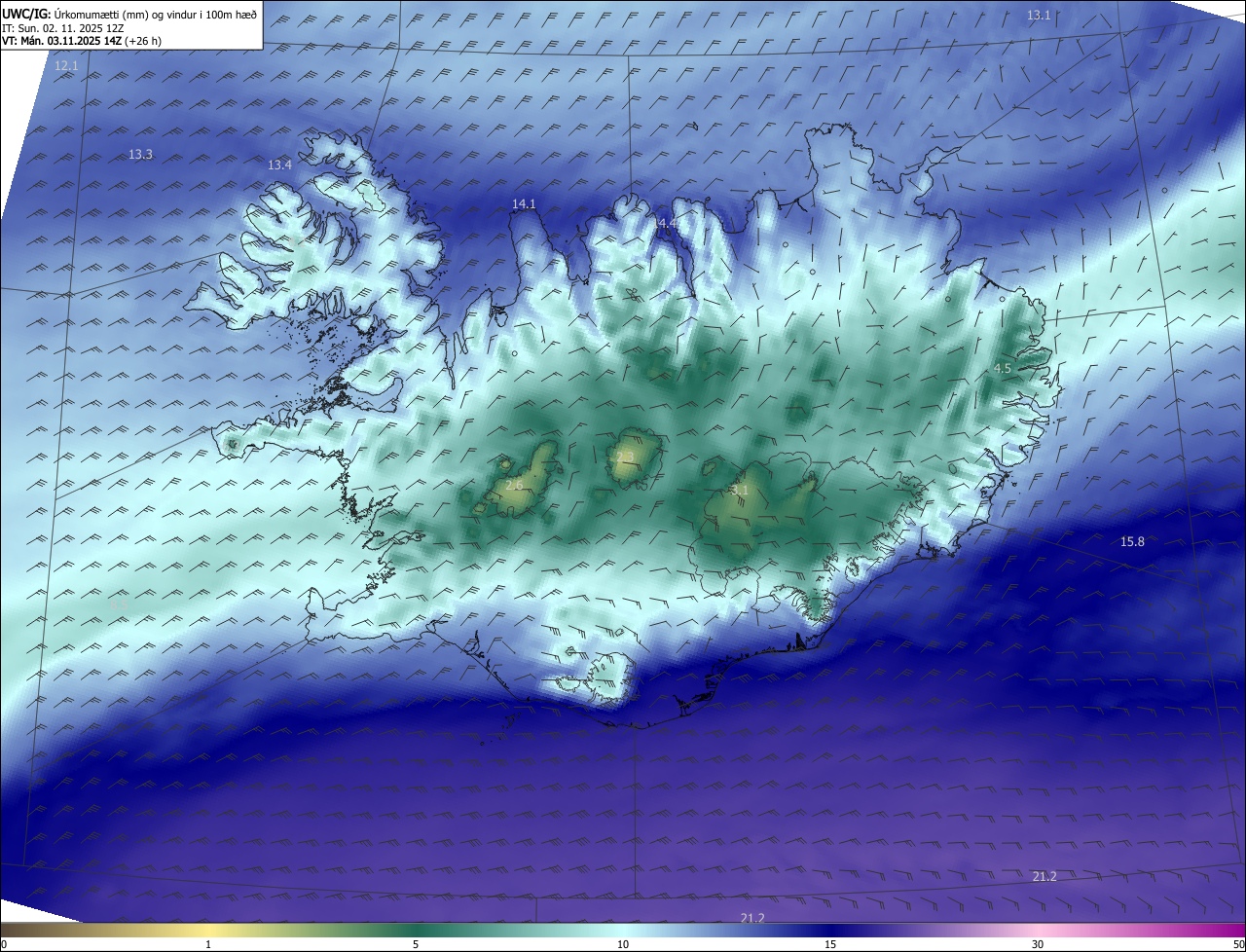
Task: Click the color scale tick label "5"
Action: coord(416,944)
